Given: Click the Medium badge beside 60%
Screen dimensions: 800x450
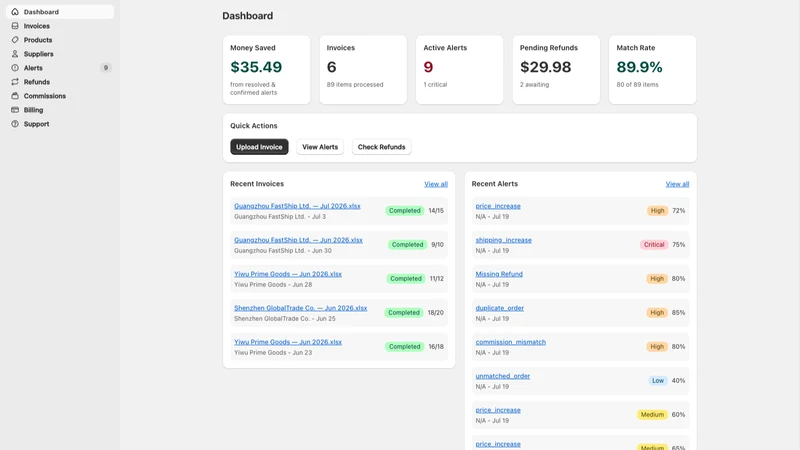Looking at the screenshot, I should (x=652, y=415).
